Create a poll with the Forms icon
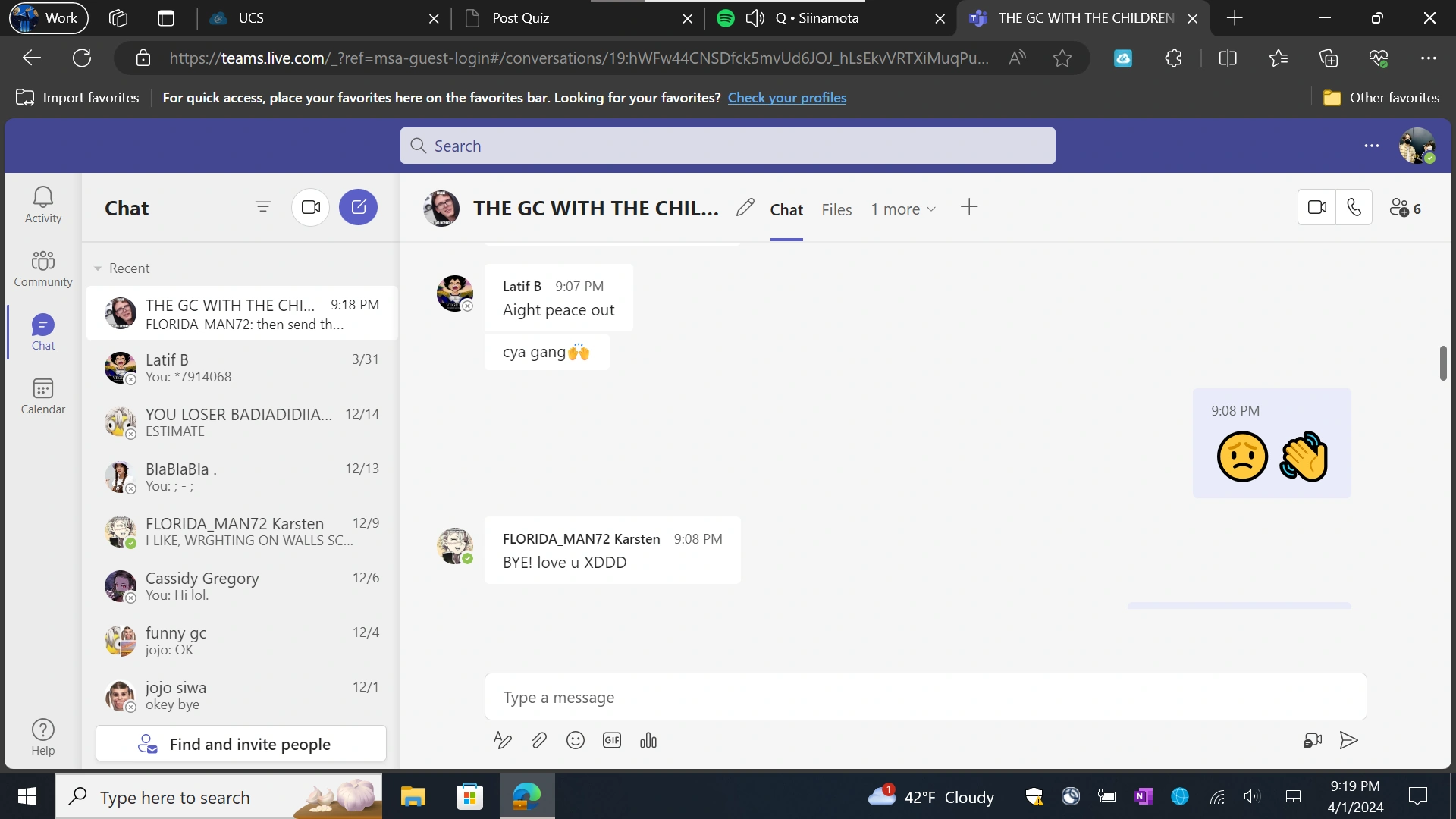The image size is (1456, 819). [x=648, y=741]
